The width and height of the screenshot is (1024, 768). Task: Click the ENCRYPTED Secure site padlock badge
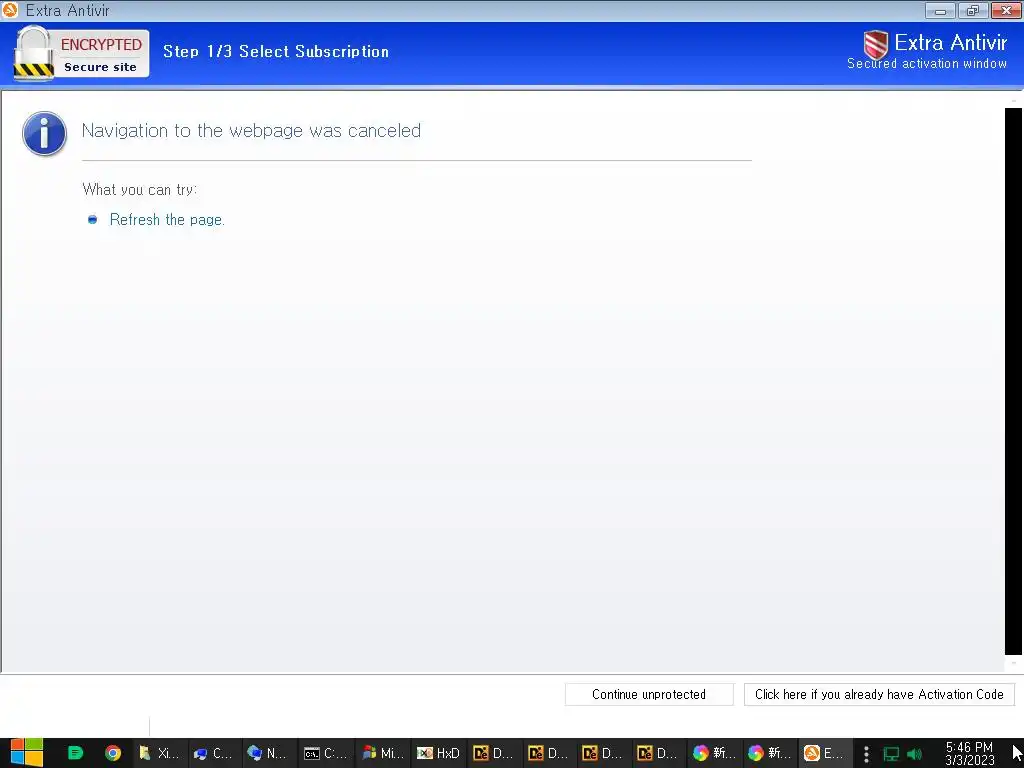coord(81,54)
